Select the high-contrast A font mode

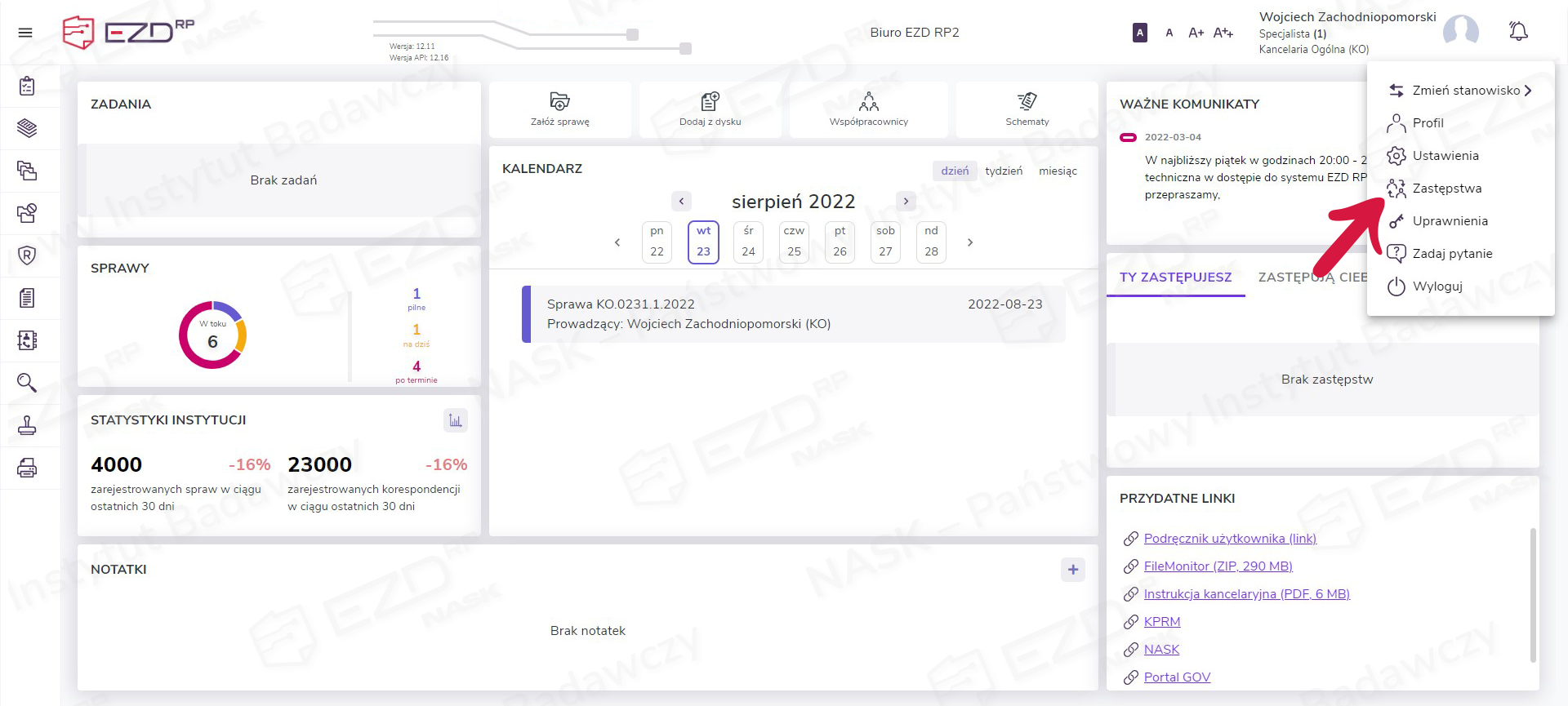pos(1140,33)
